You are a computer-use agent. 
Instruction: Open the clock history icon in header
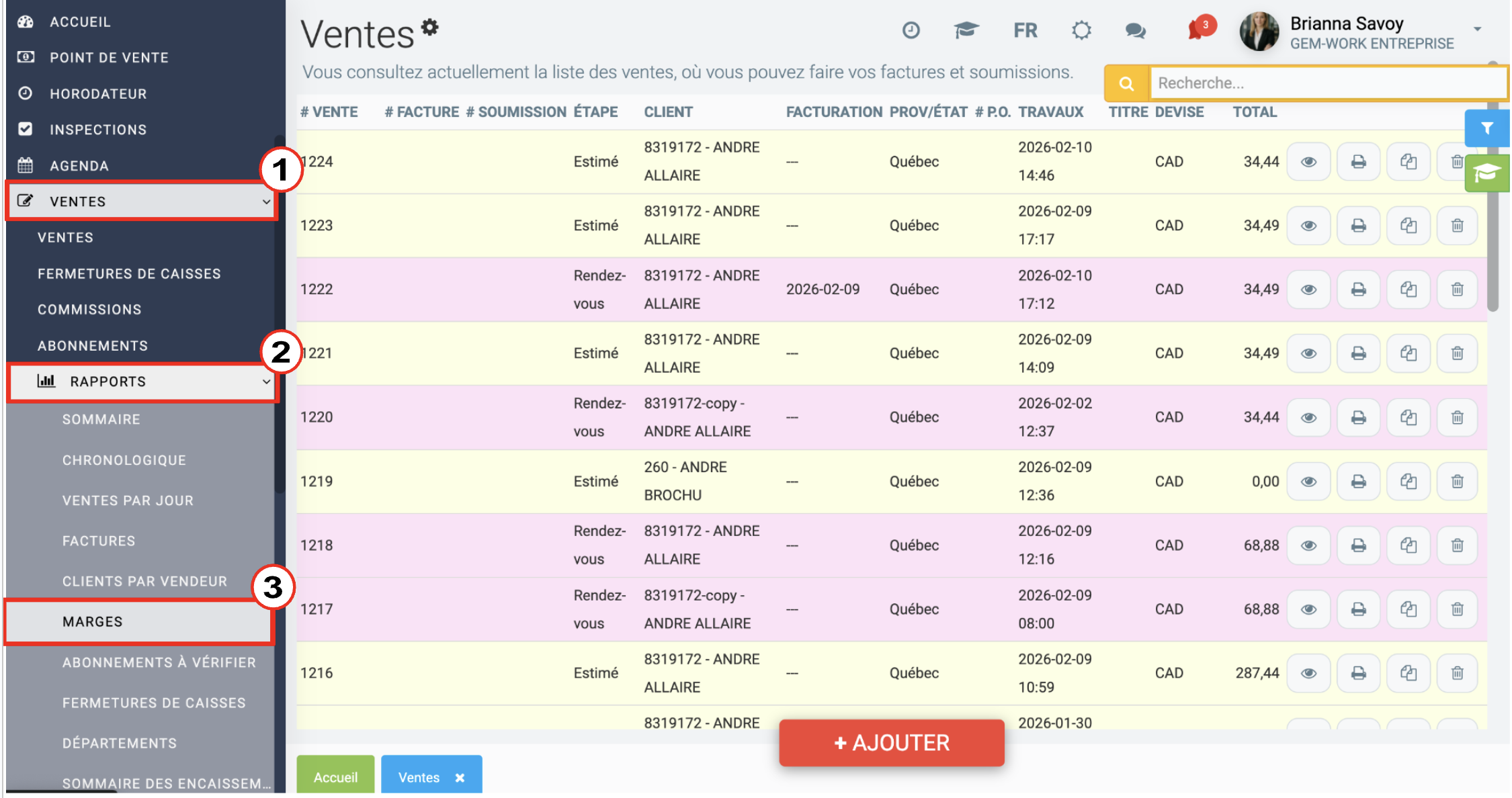click(x=911, y=30)
